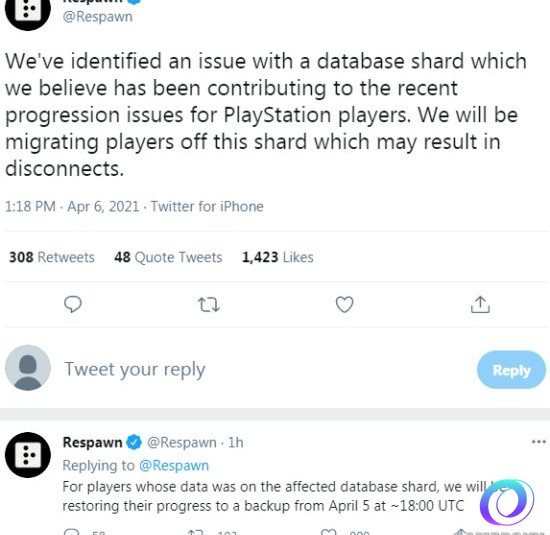View the 308 Retweets list

click(52, 257)
